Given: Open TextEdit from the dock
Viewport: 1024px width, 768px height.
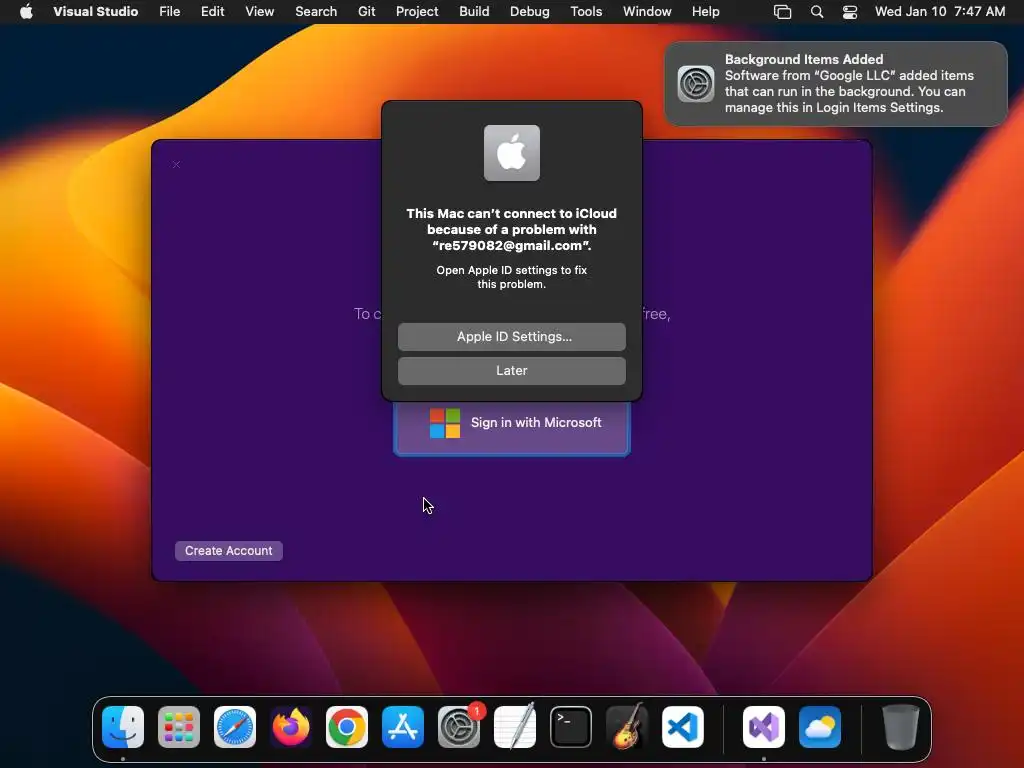Looking at the screenshot, I should pyautogui.click(x=515, y=727).
